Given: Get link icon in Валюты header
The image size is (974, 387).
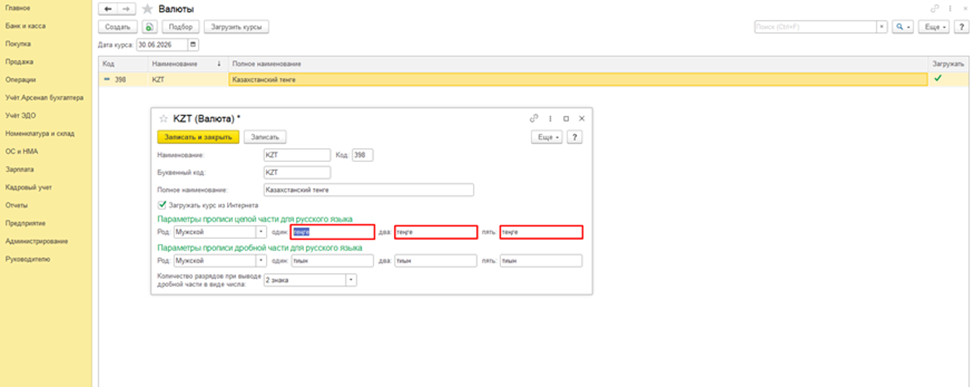Looking at the screenshot, I should pyautogui.click(x=934, y=9).
